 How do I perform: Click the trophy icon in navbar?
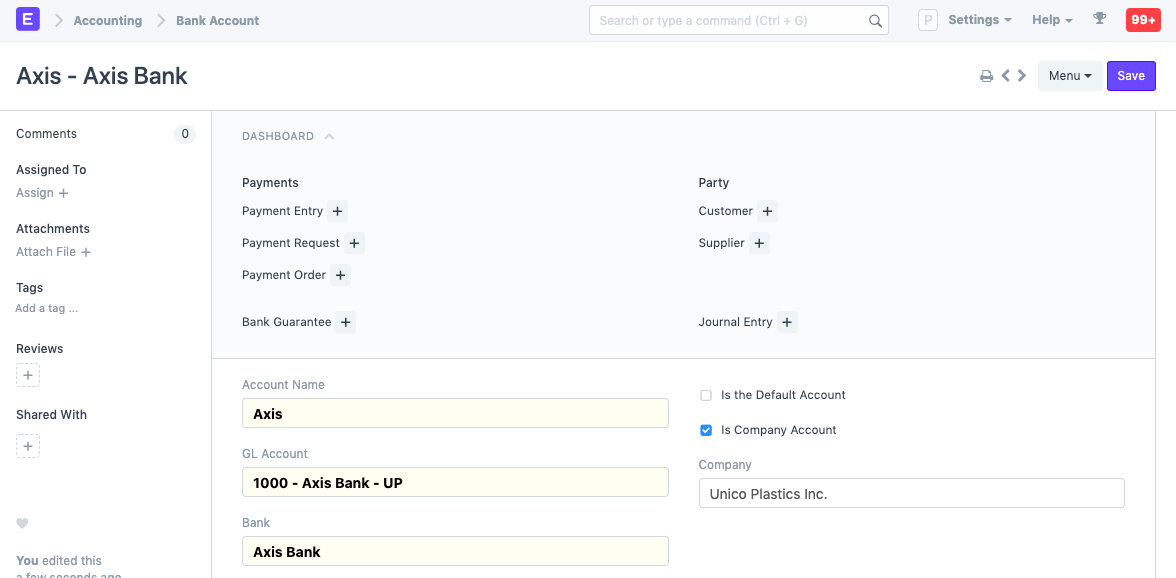pos(1100,20)
